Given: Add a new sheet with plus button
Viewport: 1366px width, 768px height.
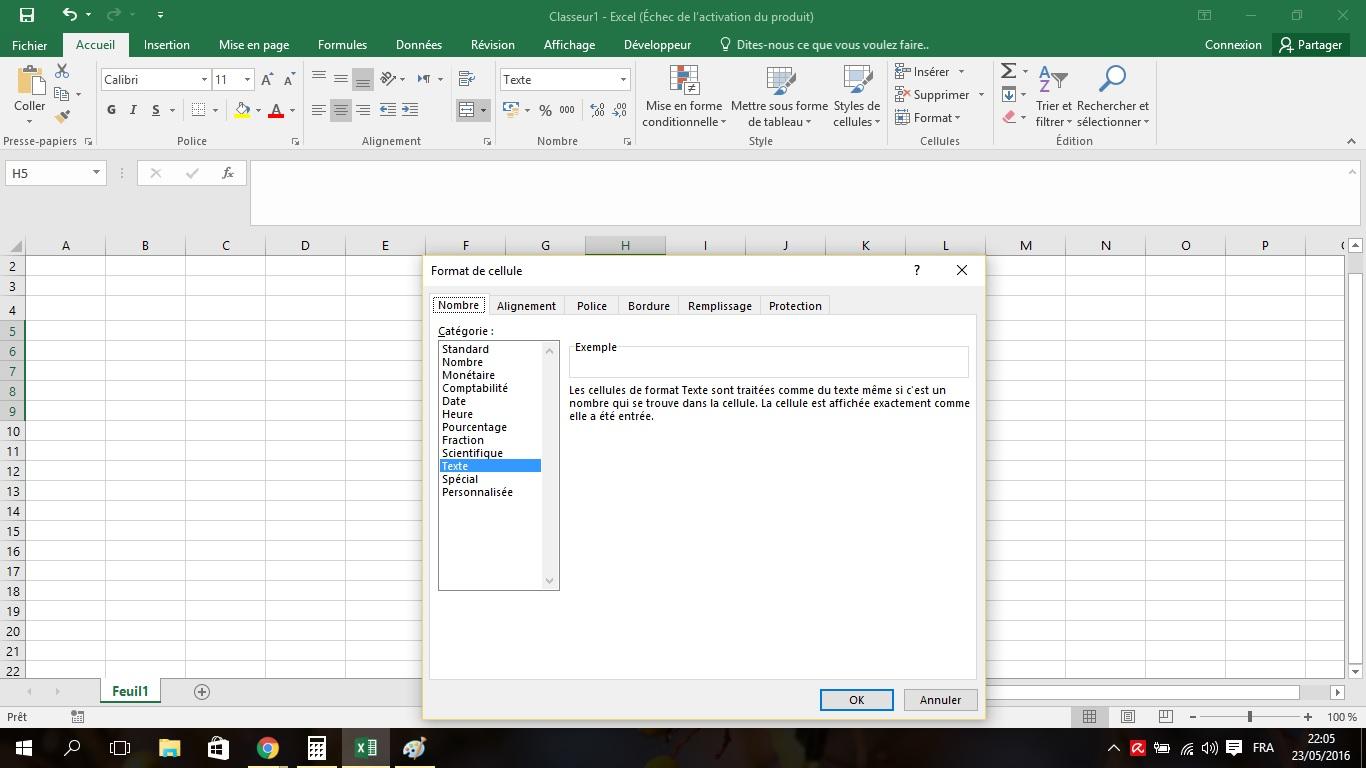Looking at the screenshot, I should [202, 692].
